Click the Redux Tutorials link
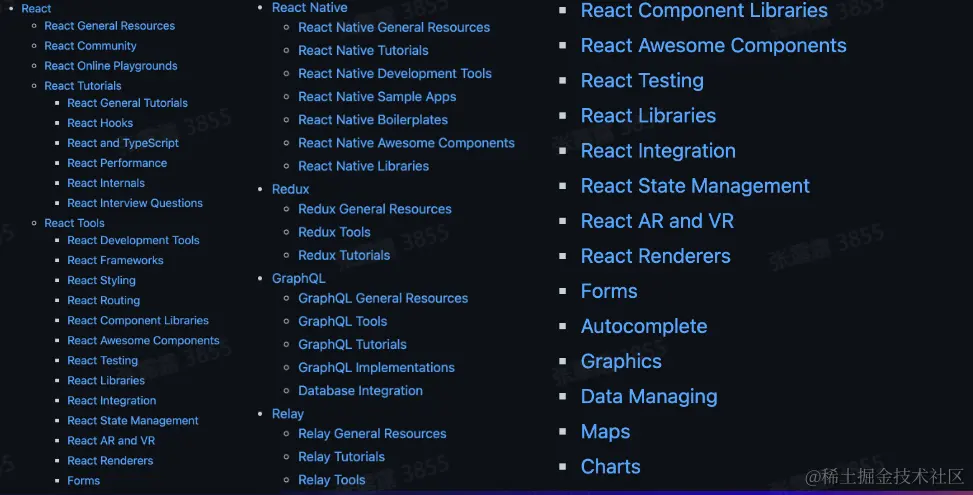The width and height of the screenshot is (973, 495). tap(344, 255)
